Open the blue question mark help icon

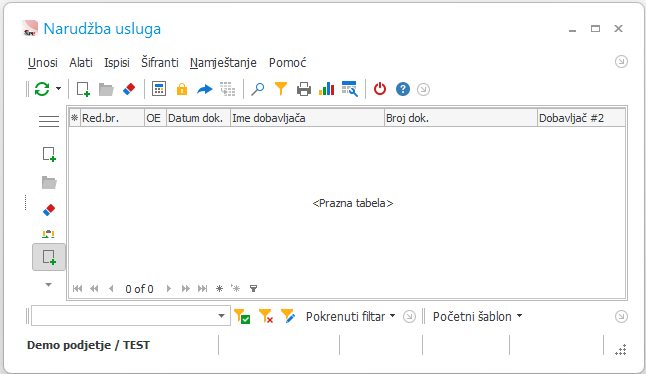[x=403, y=89]
